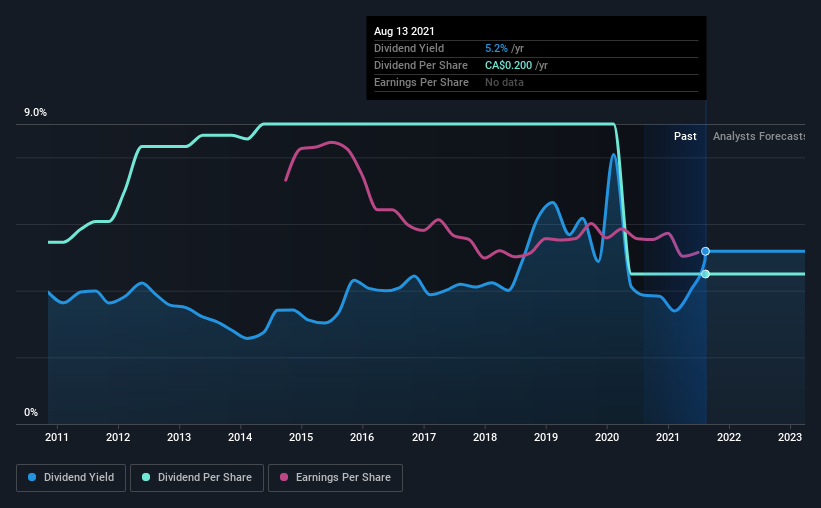Click the 2022 x-axis label
Screen dimensions: 821x508
pyautogui.click(x=729, y=437)
